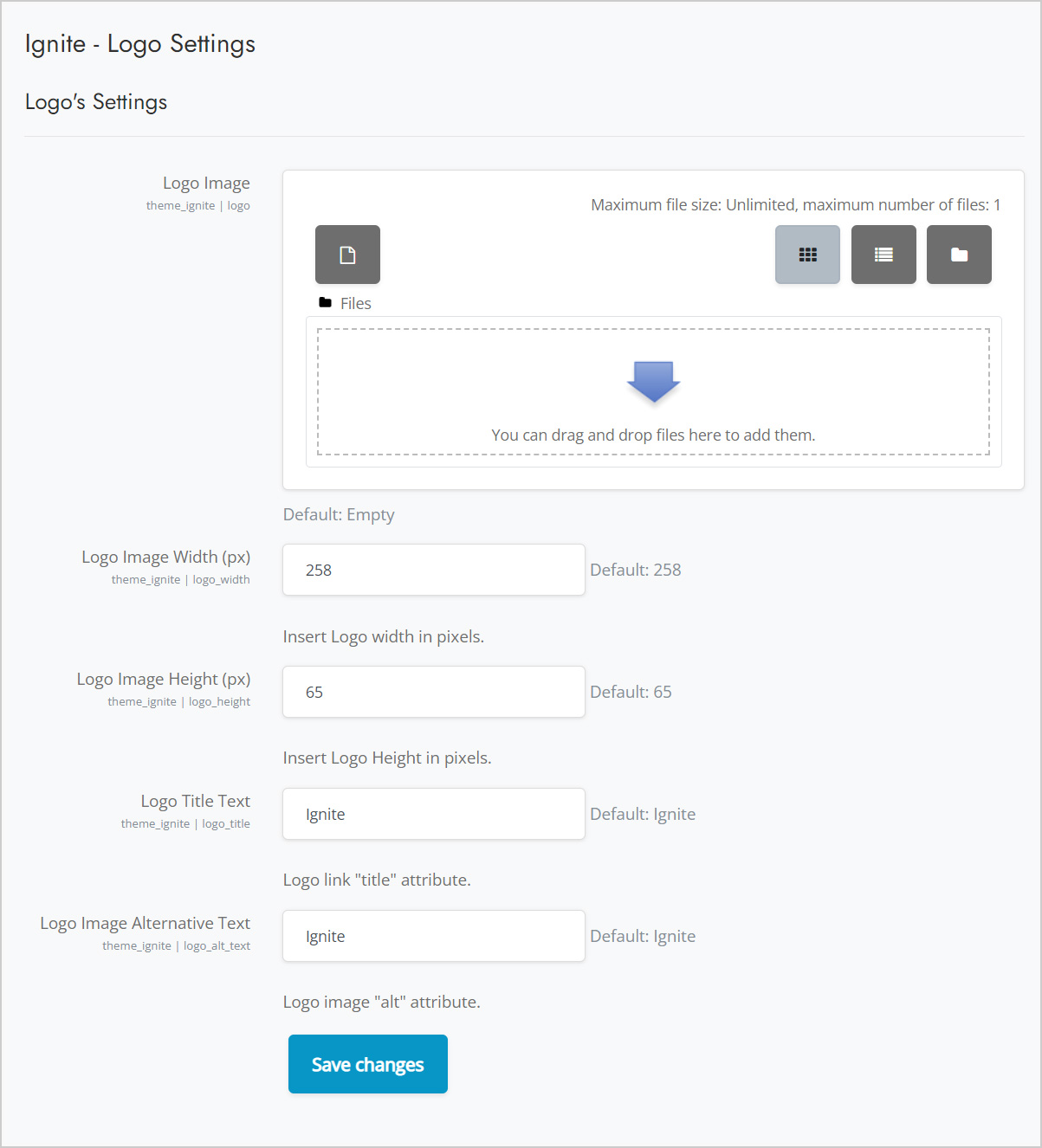1042x1148 pixels.
Task: Click 'Logo link "title" attribute.' description
Action: [x=377, y=880]
